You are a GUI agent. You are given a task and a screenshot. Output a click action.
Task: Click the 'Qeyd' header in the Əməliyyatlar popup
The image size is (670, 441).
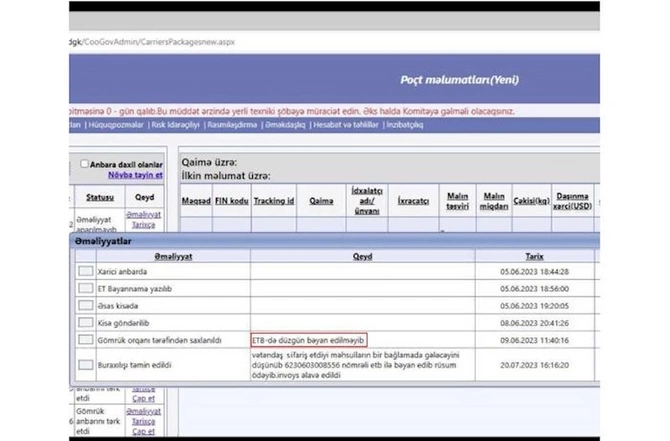[362, 256]
